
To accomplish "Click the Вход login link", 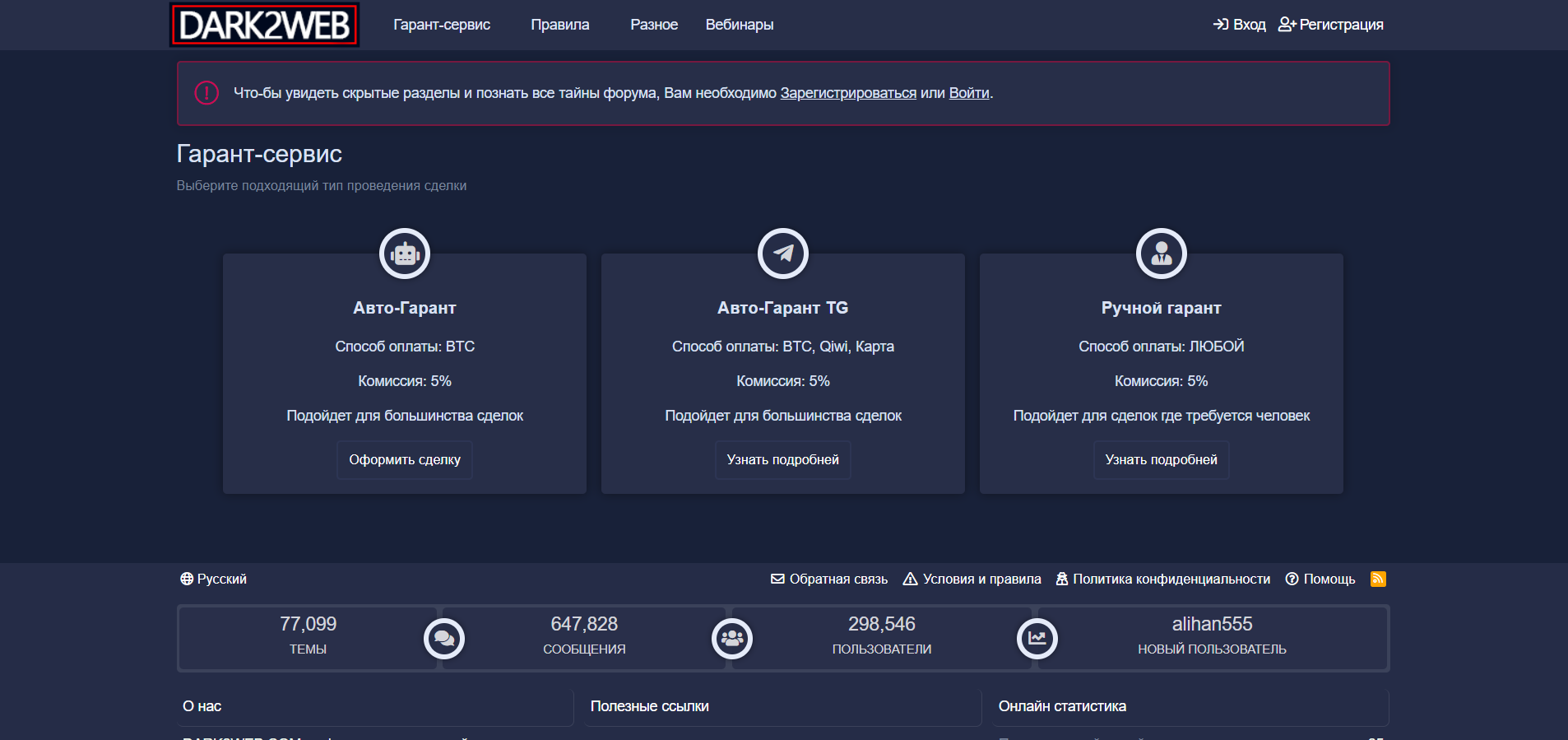I will point(1240,25).
